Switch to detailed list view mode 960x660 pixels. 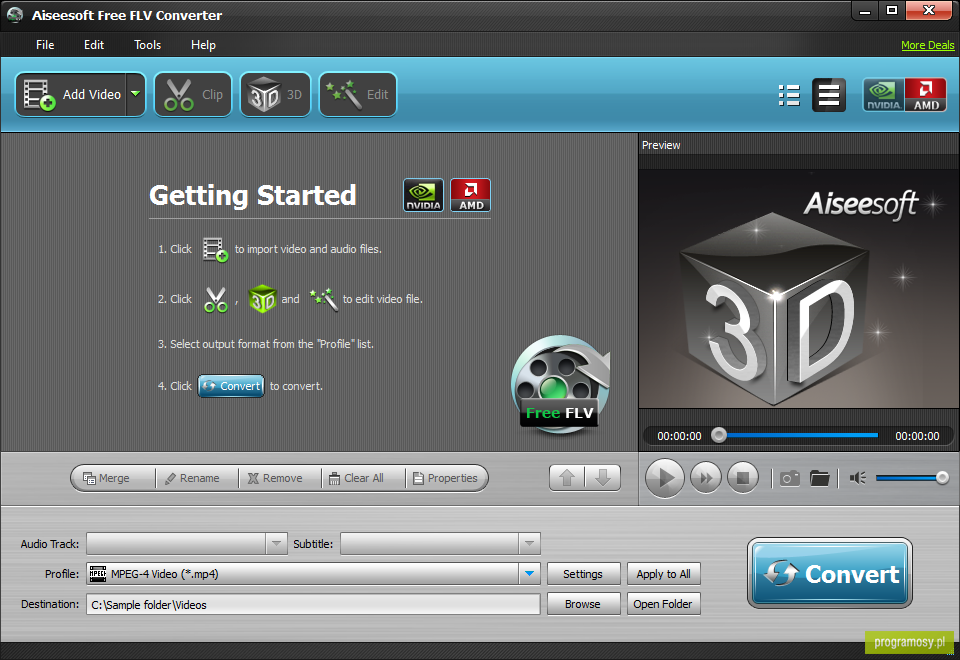829,95
